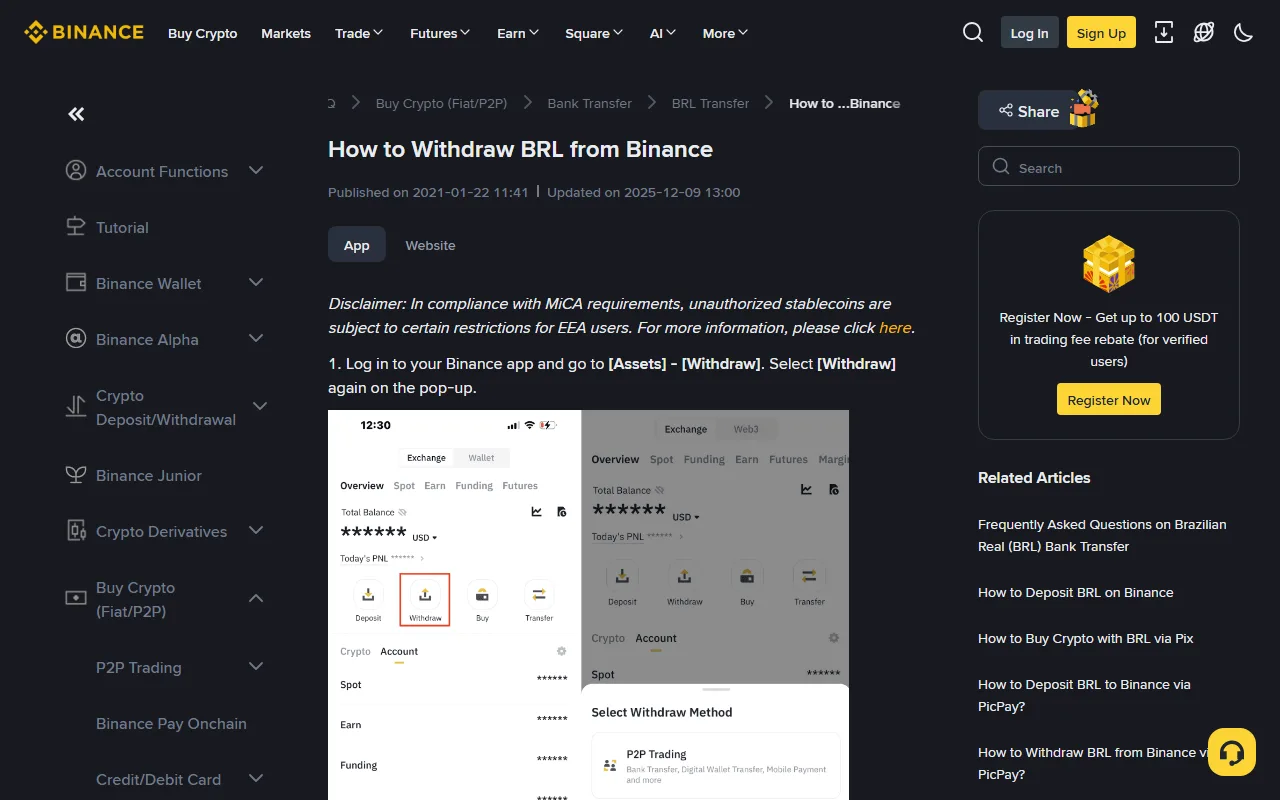Open the Earn dropdown menu
1280x800 pixels.
pos(518,33)
